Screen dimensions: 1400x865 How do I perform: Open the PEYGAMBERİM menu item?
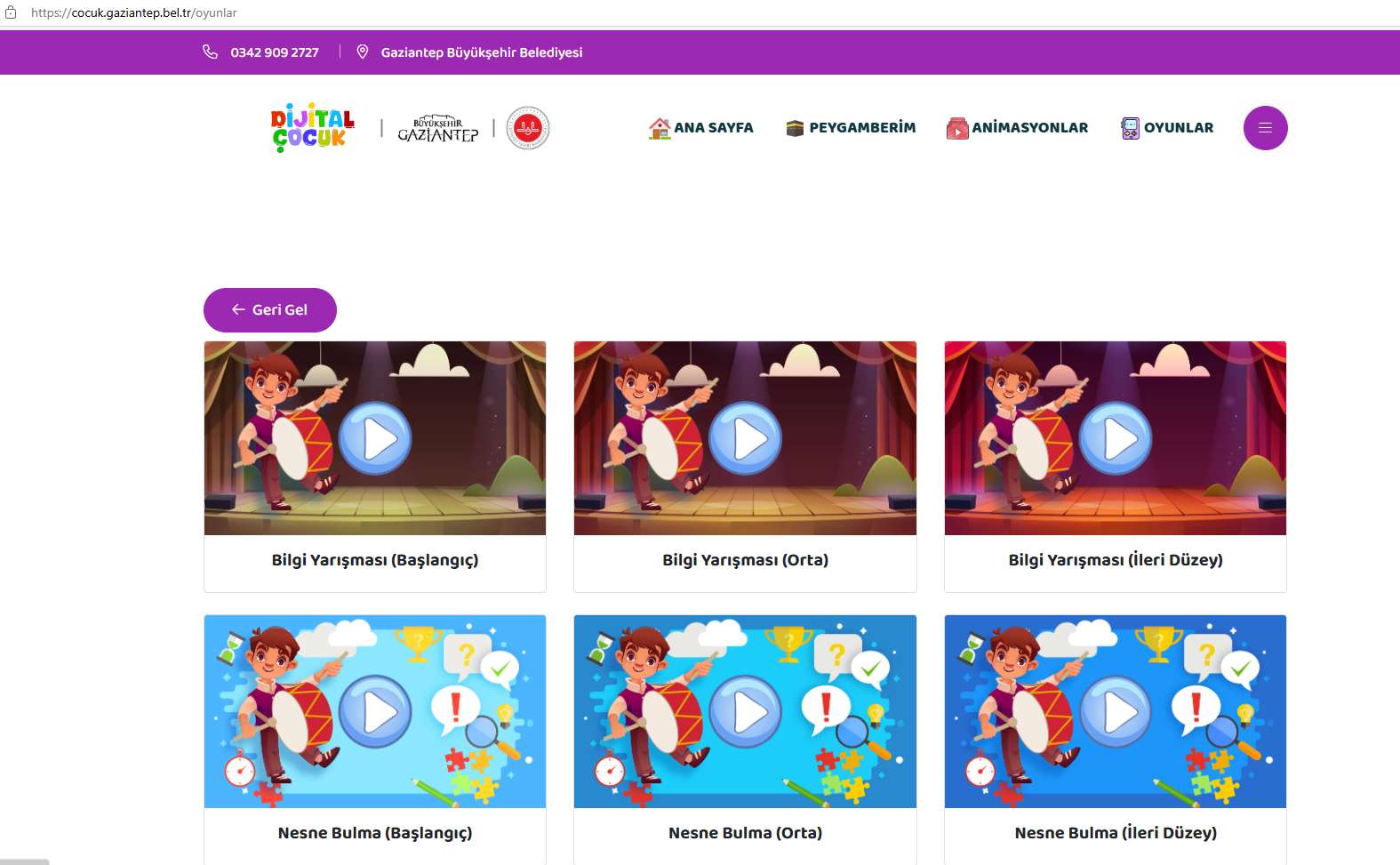click(851, 128)
